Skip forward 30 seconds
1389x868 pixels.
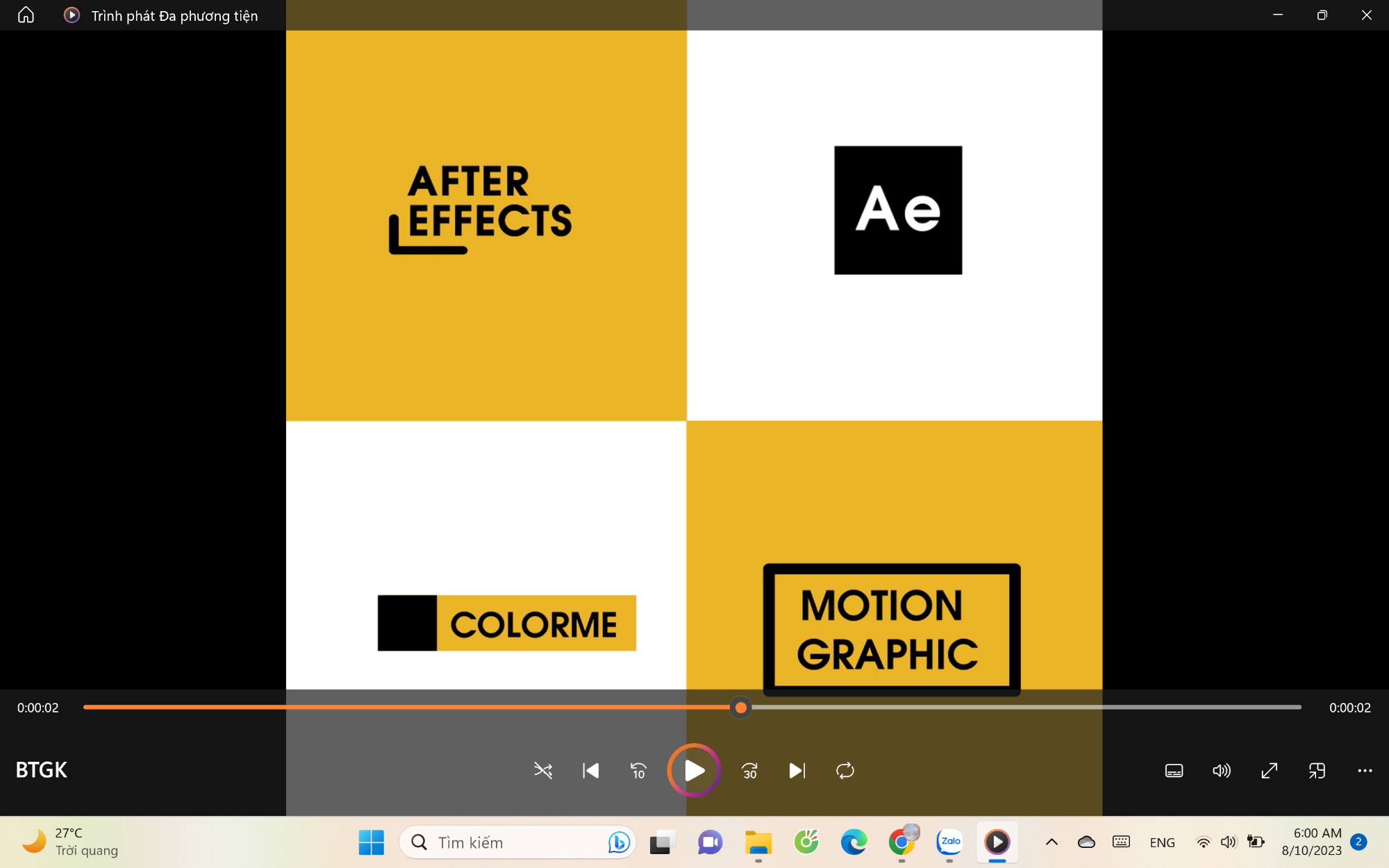(749, 770)
